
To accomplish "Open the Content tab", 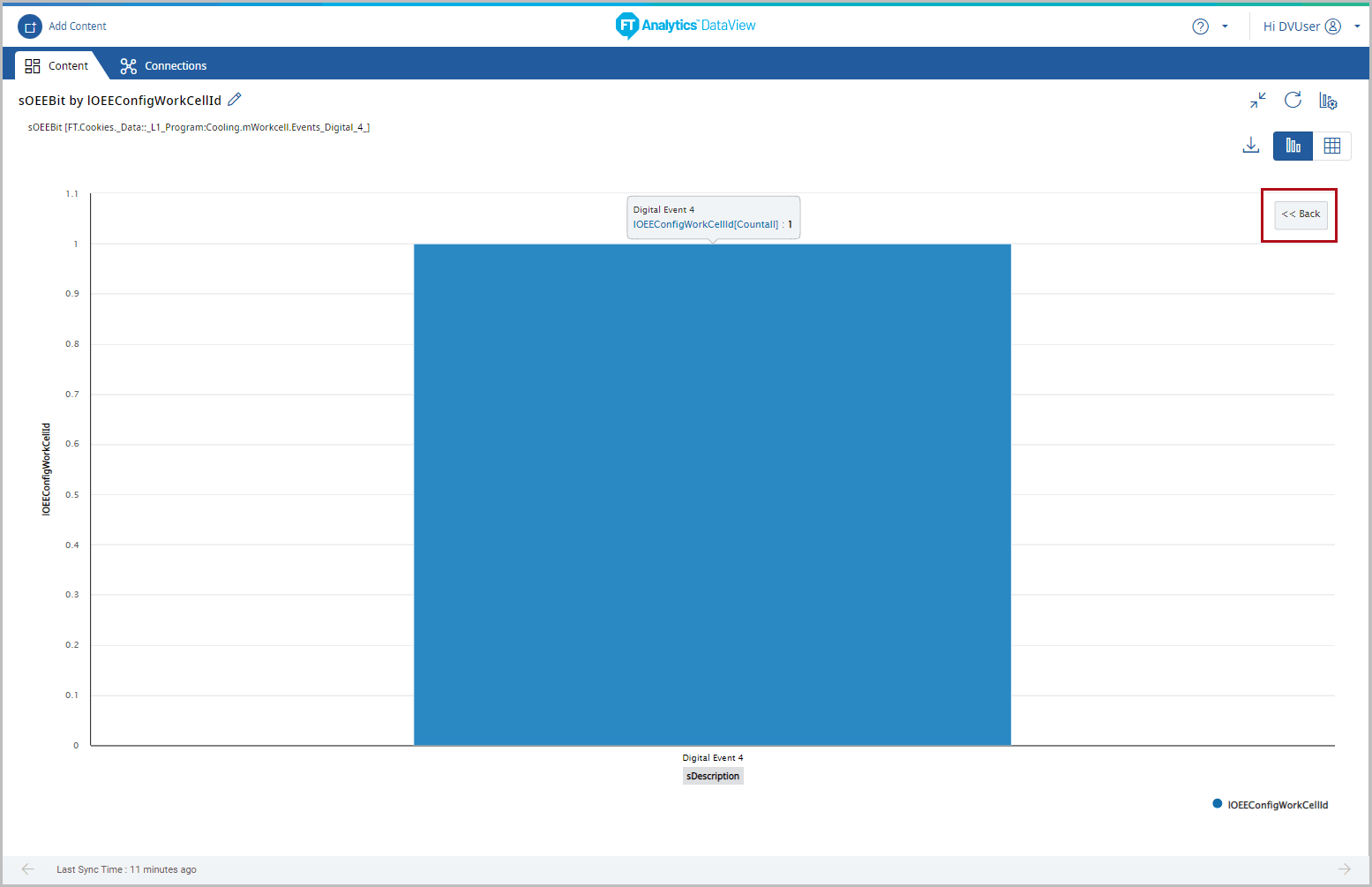I will (x=57, y=66).
